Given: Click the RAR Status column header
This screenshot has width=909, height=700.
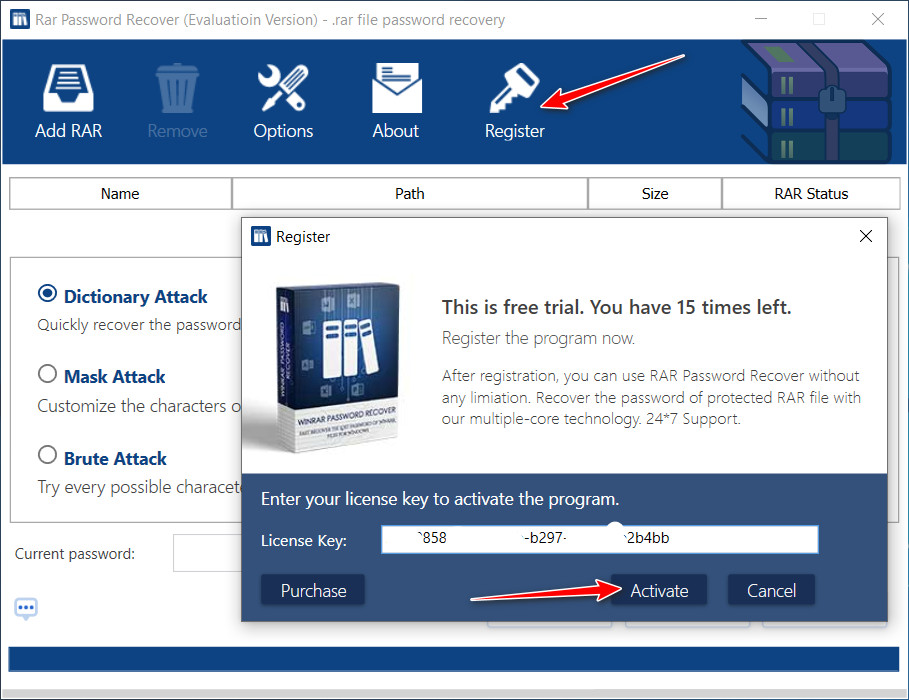Looking at the screenshot, I should pyautogui.click(x=811, y=194).
